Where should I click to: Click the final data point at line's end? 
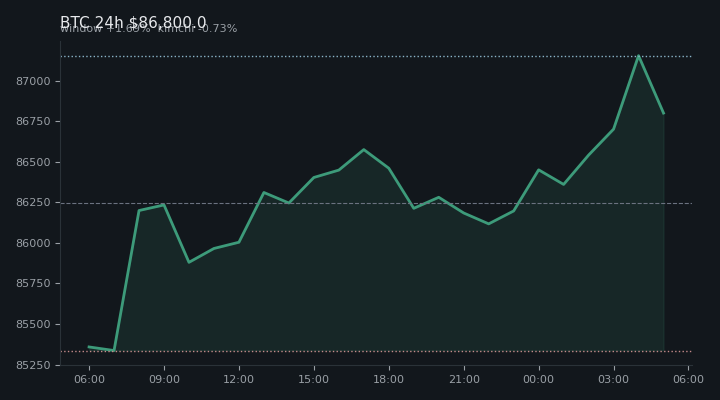664,113
